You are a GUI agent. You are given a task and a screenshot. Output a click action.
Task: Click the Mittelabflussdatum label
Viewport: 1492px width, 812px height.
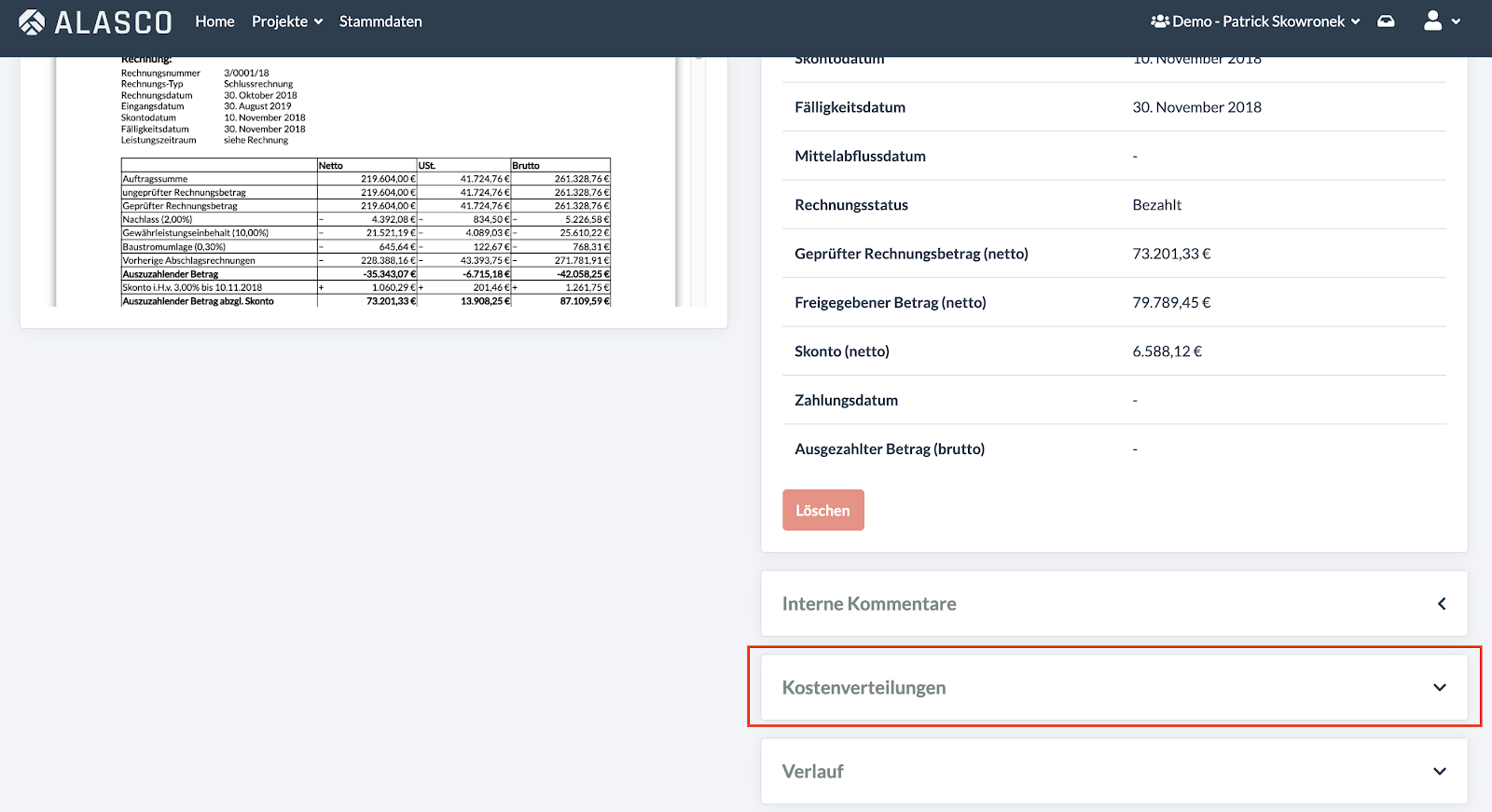[x=860, y=156]
